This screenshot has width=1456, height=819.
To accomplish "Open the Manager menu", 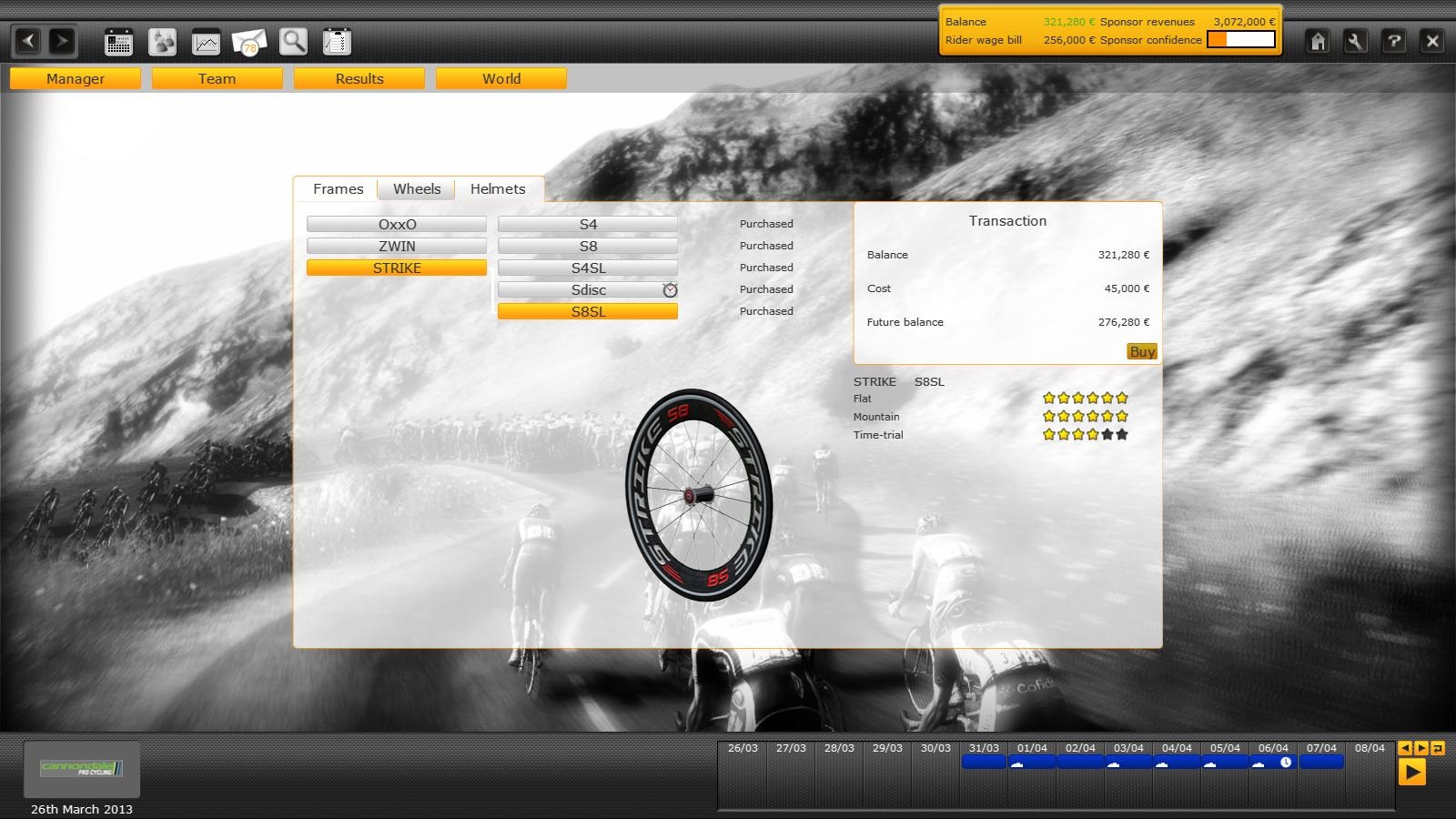I will point(76,79).
